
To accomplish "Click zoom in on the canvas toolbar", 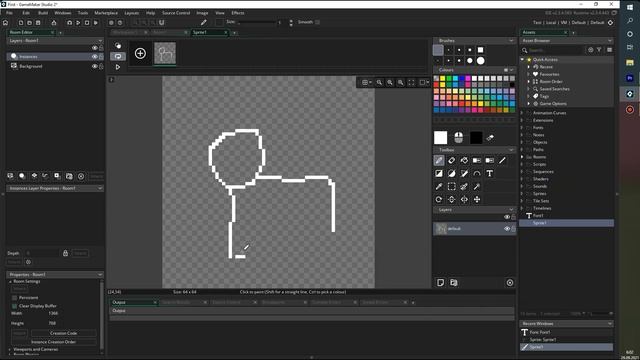I will (x=400, y=82).
